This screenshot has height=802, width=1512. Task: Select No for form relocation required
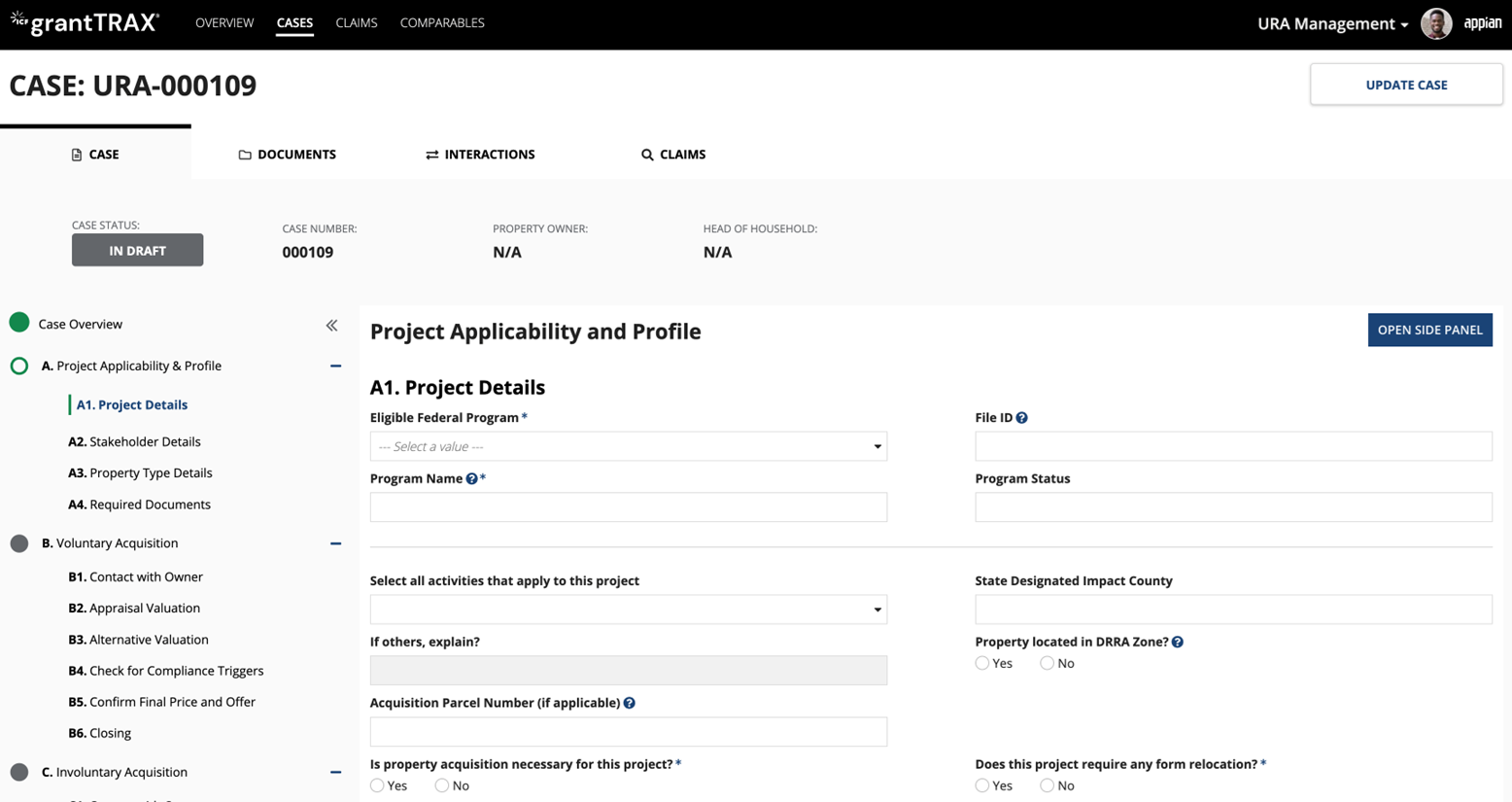coord(1047,785)
